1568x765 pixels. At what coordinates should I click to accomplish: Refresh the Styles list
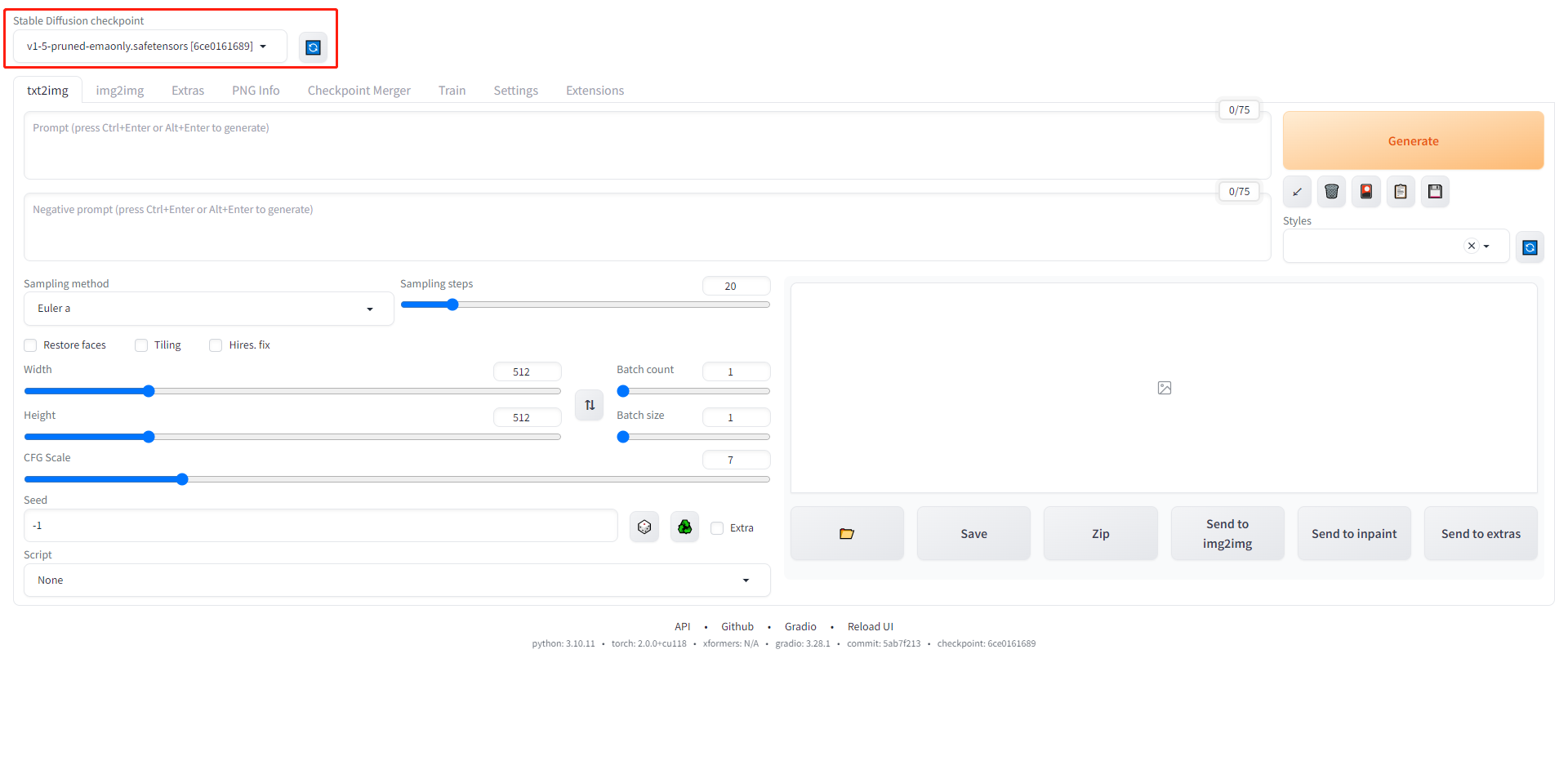(x=1530, y=247)
